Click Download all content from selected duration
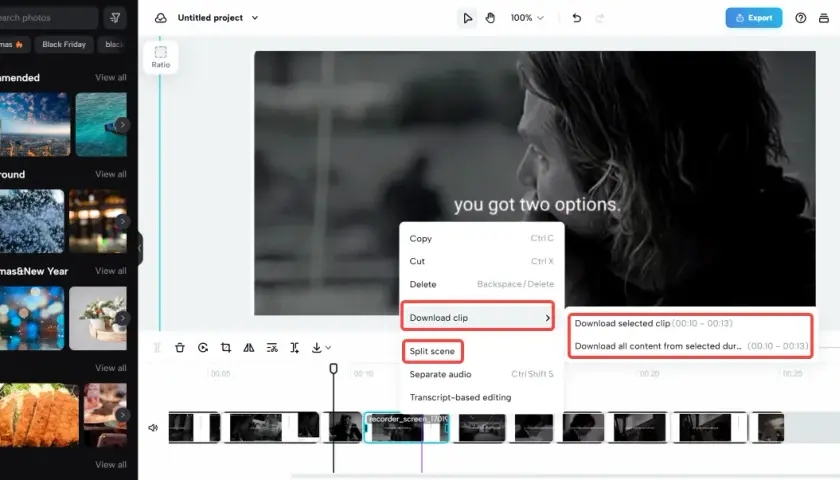The height and width of the screenshot is (480, 840). (691, 346)
